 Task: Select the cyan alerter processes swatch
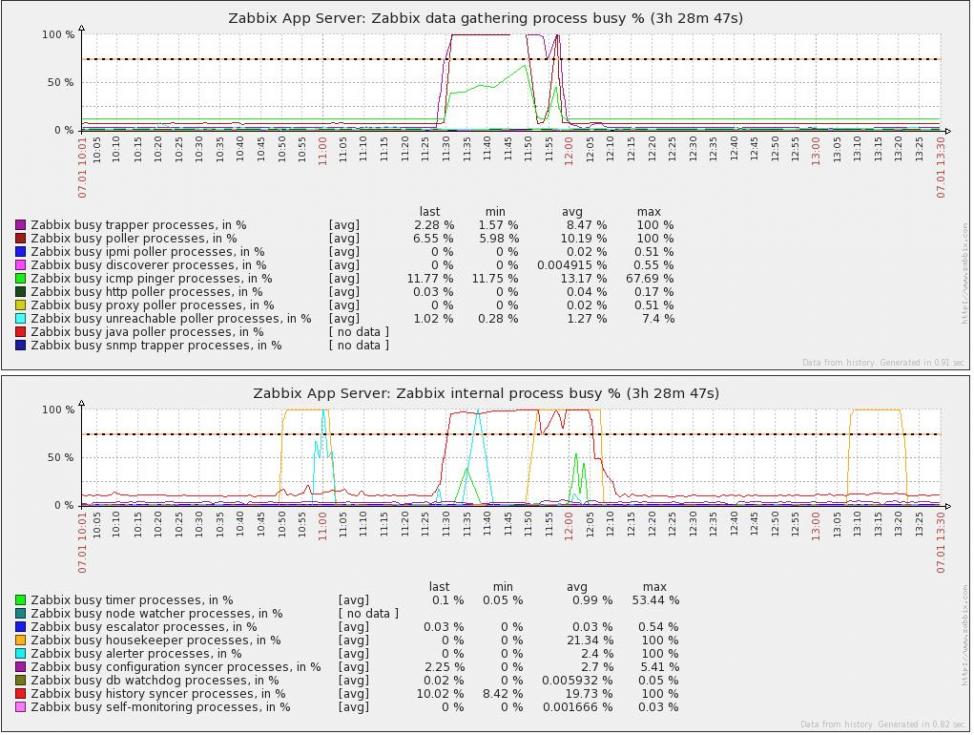pyautogui.click(x=20, y=654)
